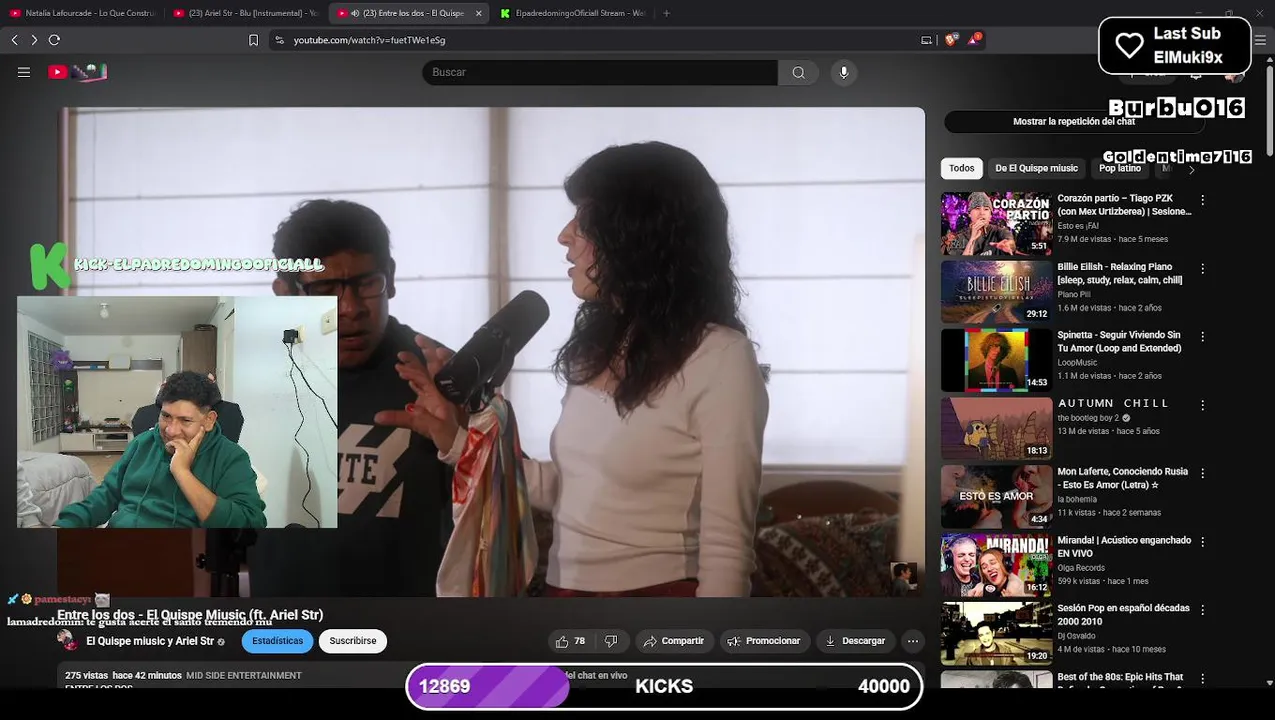Select the Todos filter chip
Image resolution: width=1275 pixels, height=720 pixels.
(x=962, y=168)
